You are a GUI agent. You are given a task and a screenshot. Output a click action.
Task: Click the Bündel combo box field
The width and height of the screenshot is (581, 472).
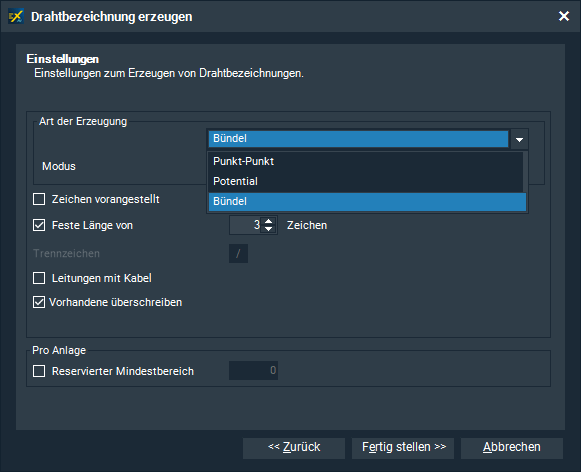coord(358,139)
